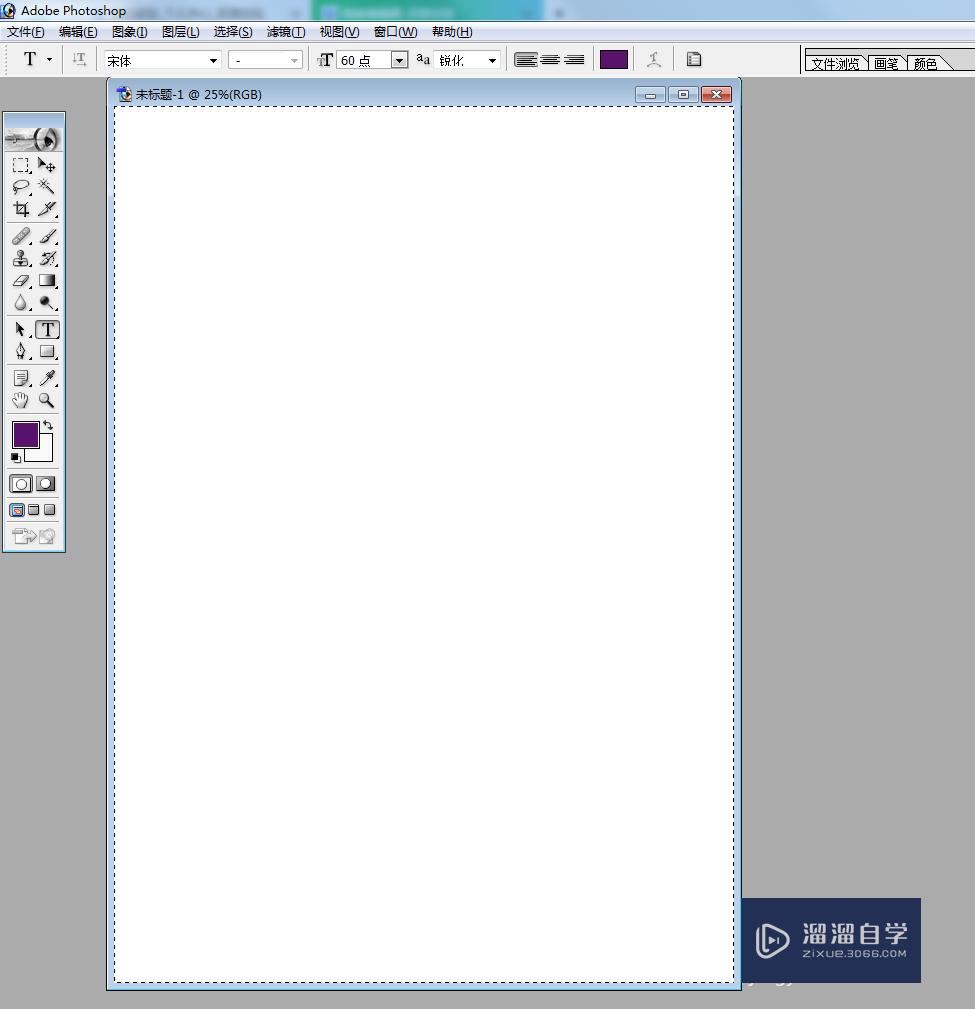Image resolution: width=975 pixels, height=1009 pixels.
Task: Switch to standard screen mode
Action: coord(17,510)
